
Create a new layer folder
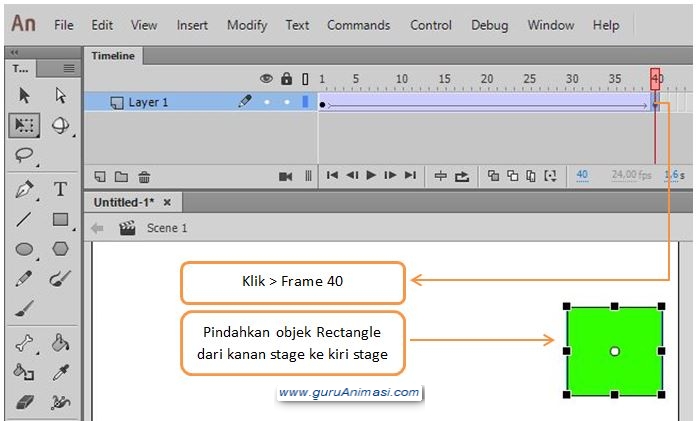pos(121,177)
